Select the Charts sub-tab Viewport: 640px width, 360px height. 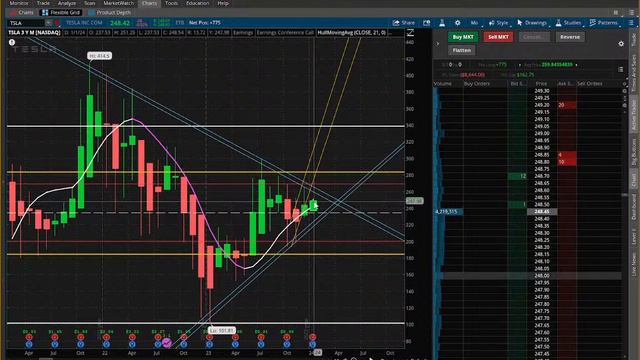(x=23, y=13)
